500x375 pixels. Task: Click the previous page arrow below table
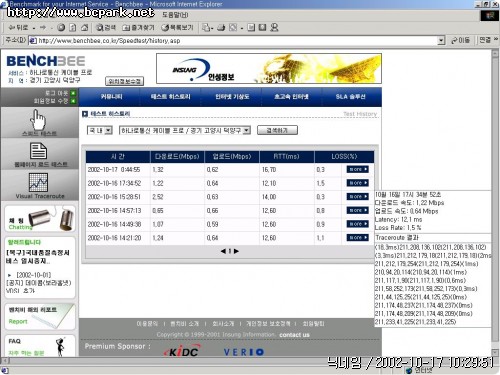point(223,251)
